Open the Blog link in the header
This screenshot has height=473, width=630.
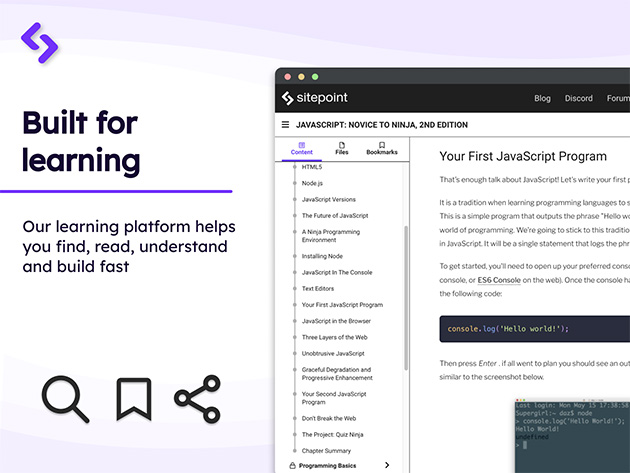coord(542,98)
